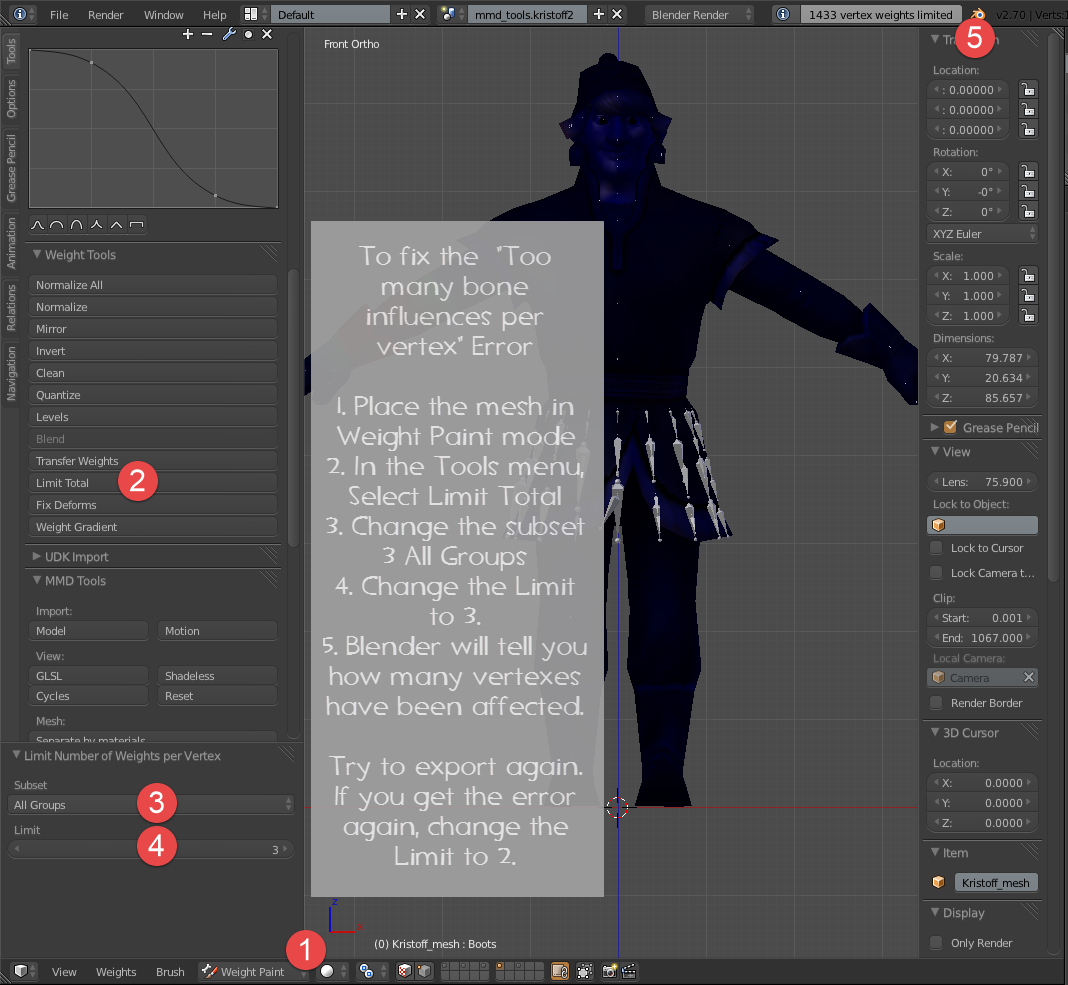Apply Root curve preset icon
Viewport: 1068px width, 985px height.
(x=77, y=225)
